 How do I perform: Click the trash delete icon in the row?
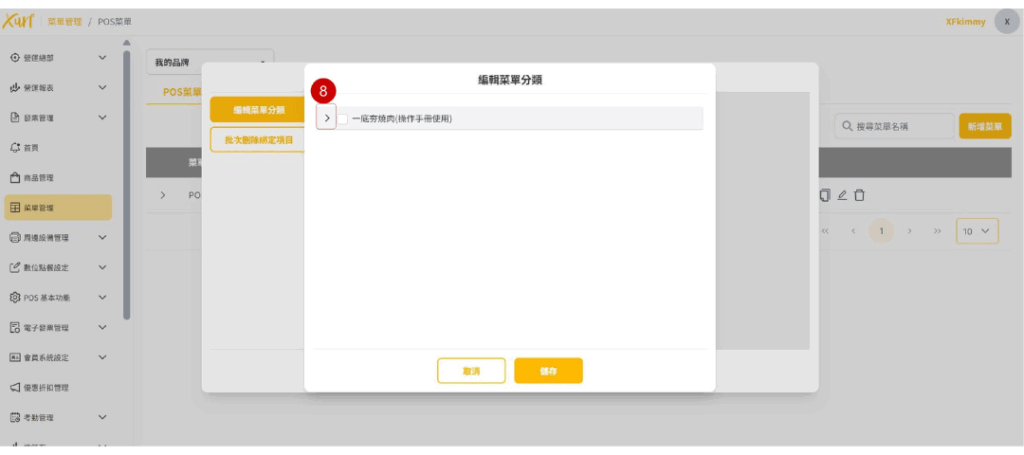click(x=859, y=194)
